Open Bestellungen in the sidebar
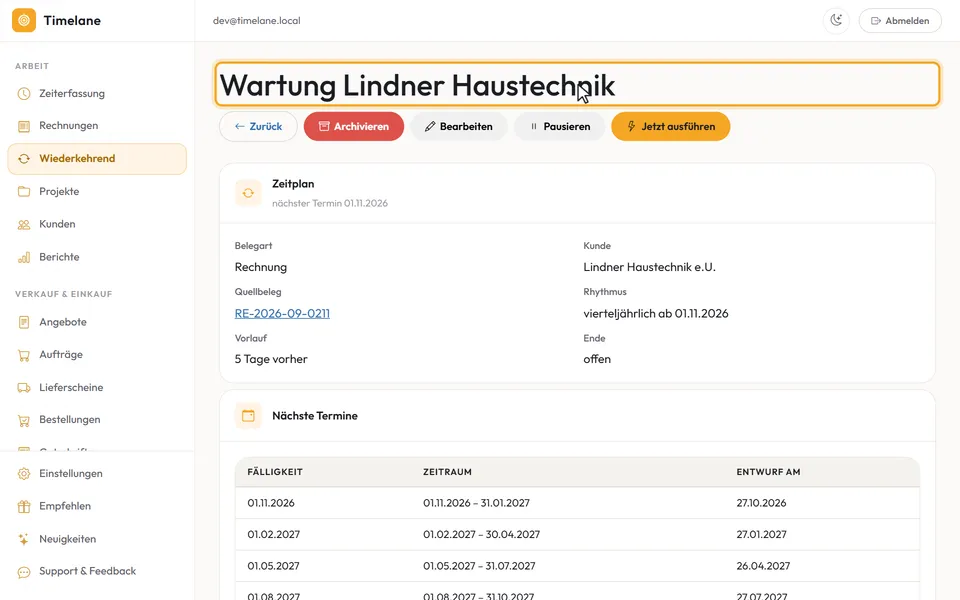 point(97,420)
